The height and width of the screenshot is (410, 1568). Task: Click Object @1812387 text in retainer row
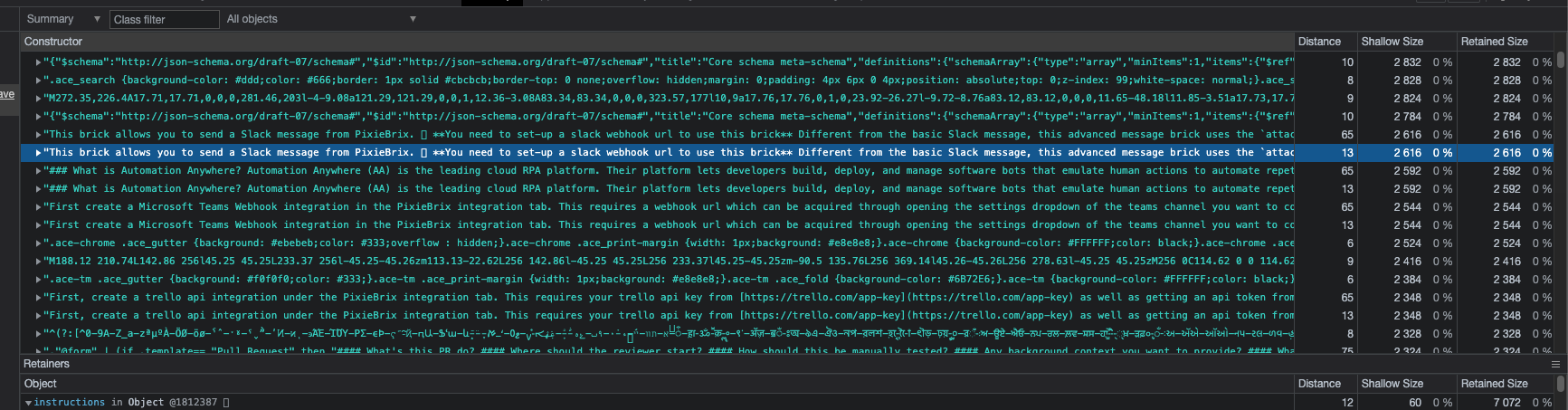tap(173, 403)
